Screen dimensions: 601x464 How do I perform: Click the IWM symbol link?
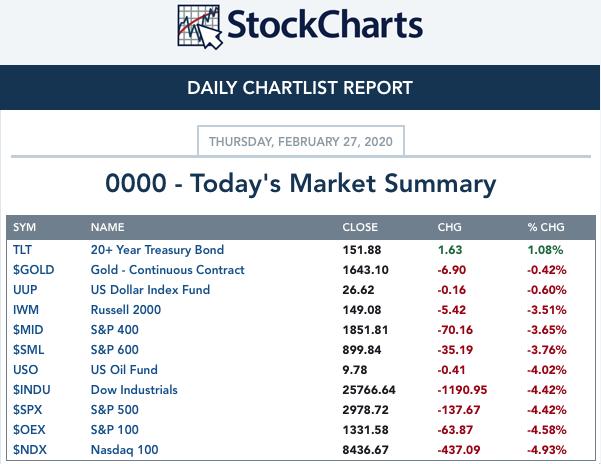(26, 310)
